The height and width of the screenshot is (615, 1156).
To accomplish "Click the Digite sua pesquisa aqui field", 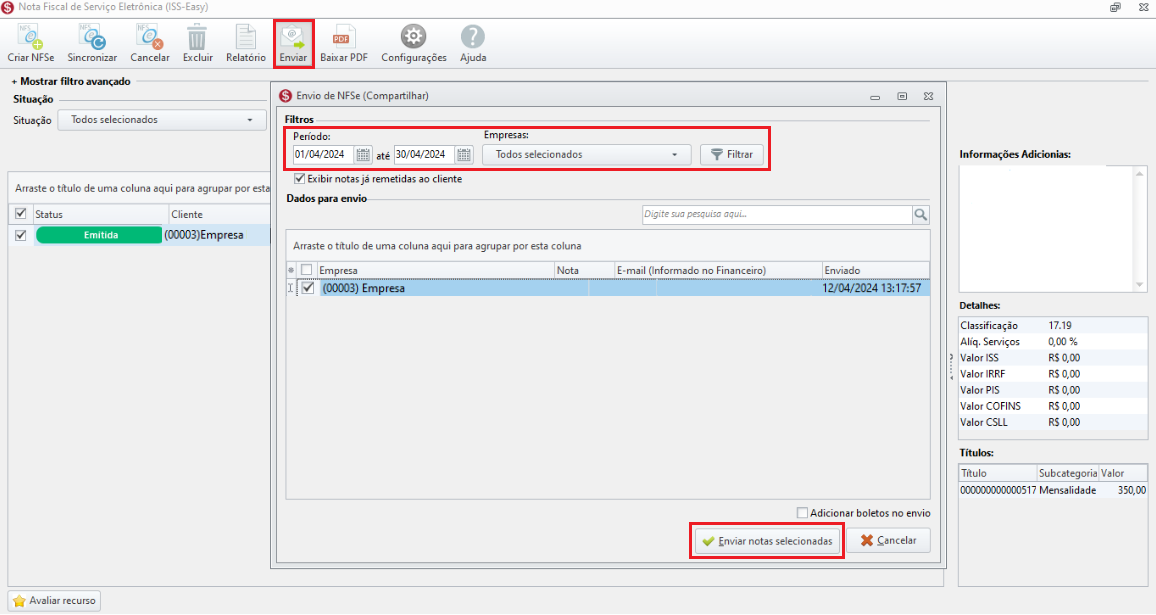I will tap(777, 215).
